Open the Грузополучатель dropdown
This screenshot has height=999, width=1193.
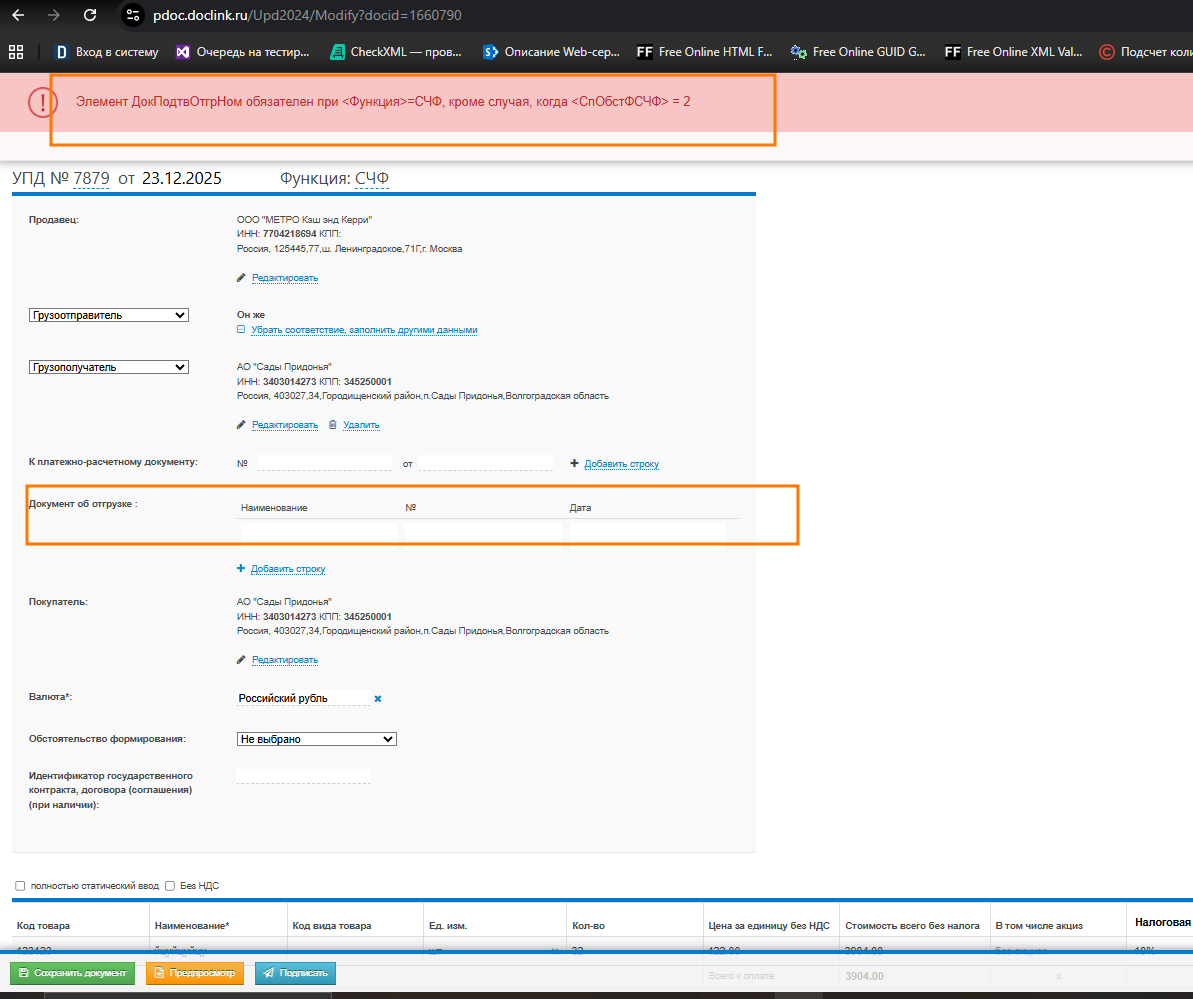(x=109, y=367)
